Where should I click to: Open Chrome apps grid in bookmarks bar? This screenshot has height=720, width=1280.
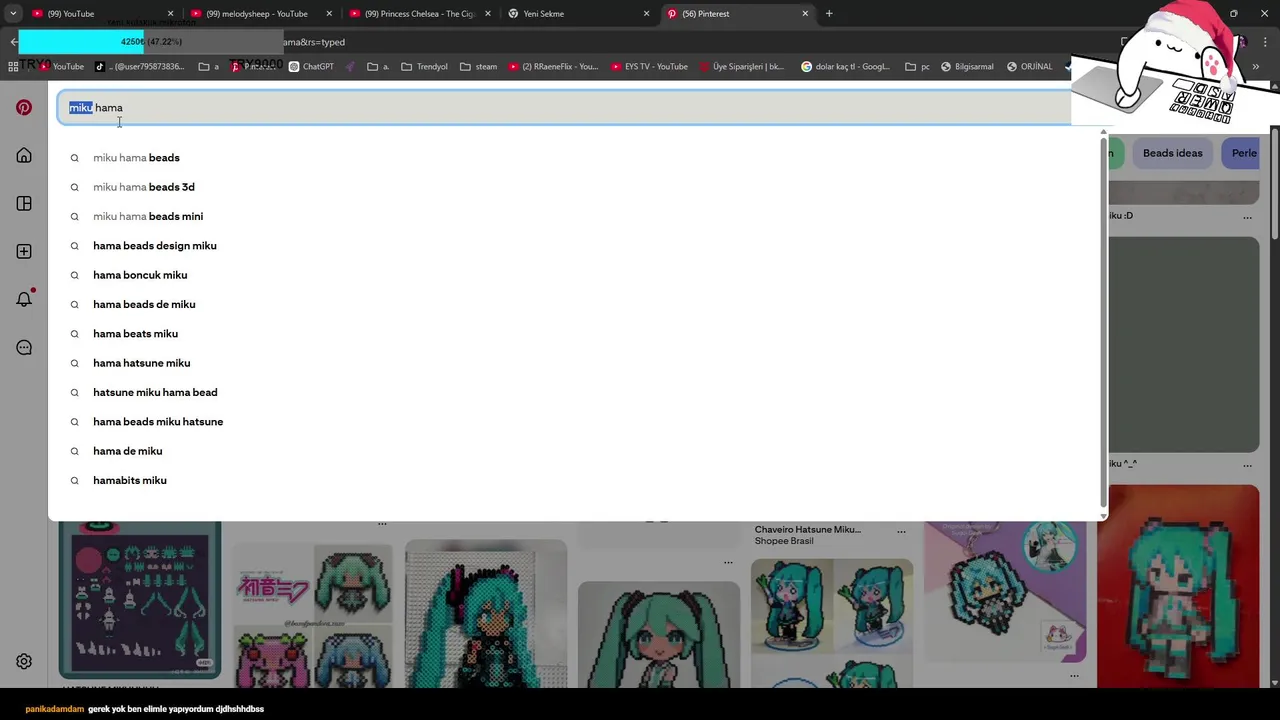[13, 66]
